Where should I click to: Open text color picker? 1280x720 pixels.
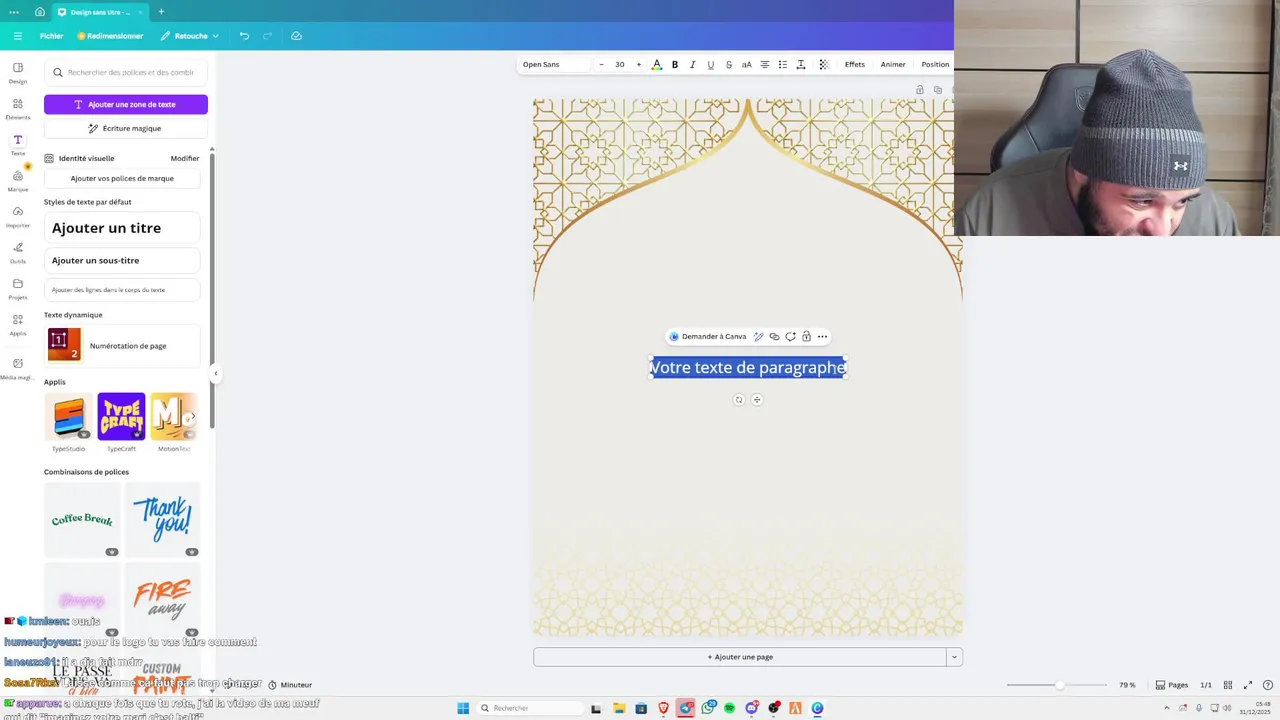click(x=657, y=64)
